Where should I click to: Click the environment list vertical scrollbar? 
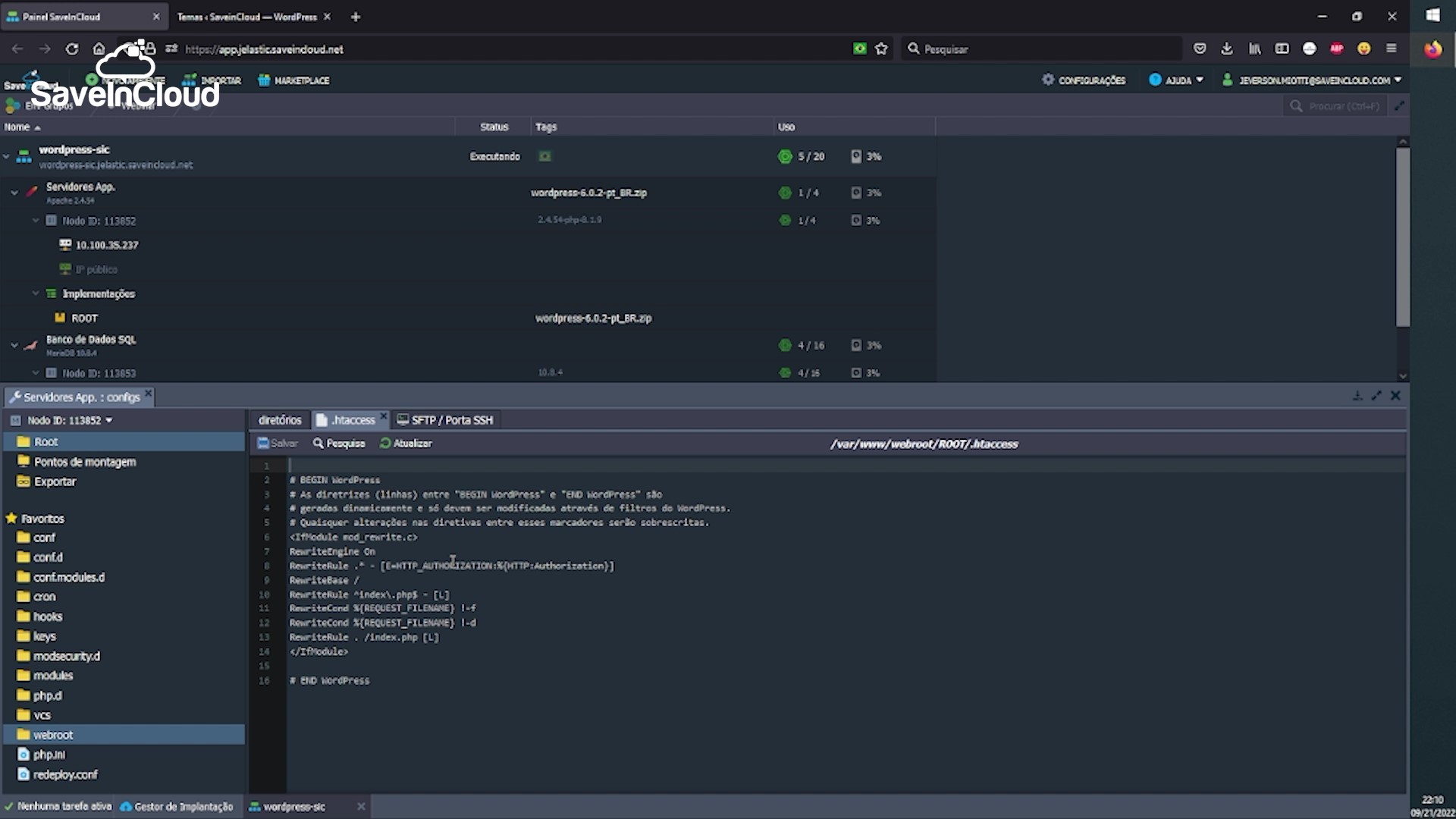[1403, 237]
